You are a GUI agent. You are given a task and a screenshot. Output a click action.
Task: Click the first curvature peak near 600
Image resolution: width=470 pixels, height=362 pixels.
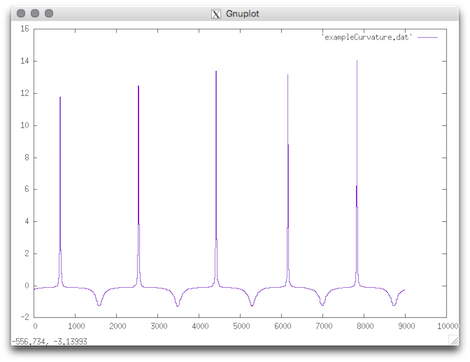tap(60, 97)
